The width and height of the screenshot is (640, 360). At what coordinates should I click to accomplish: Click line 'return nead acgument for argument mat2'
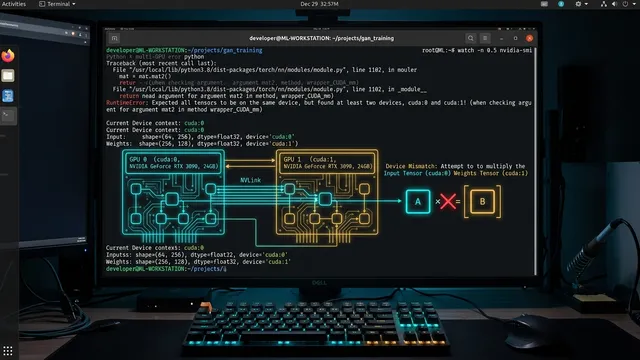pos(227,96)
